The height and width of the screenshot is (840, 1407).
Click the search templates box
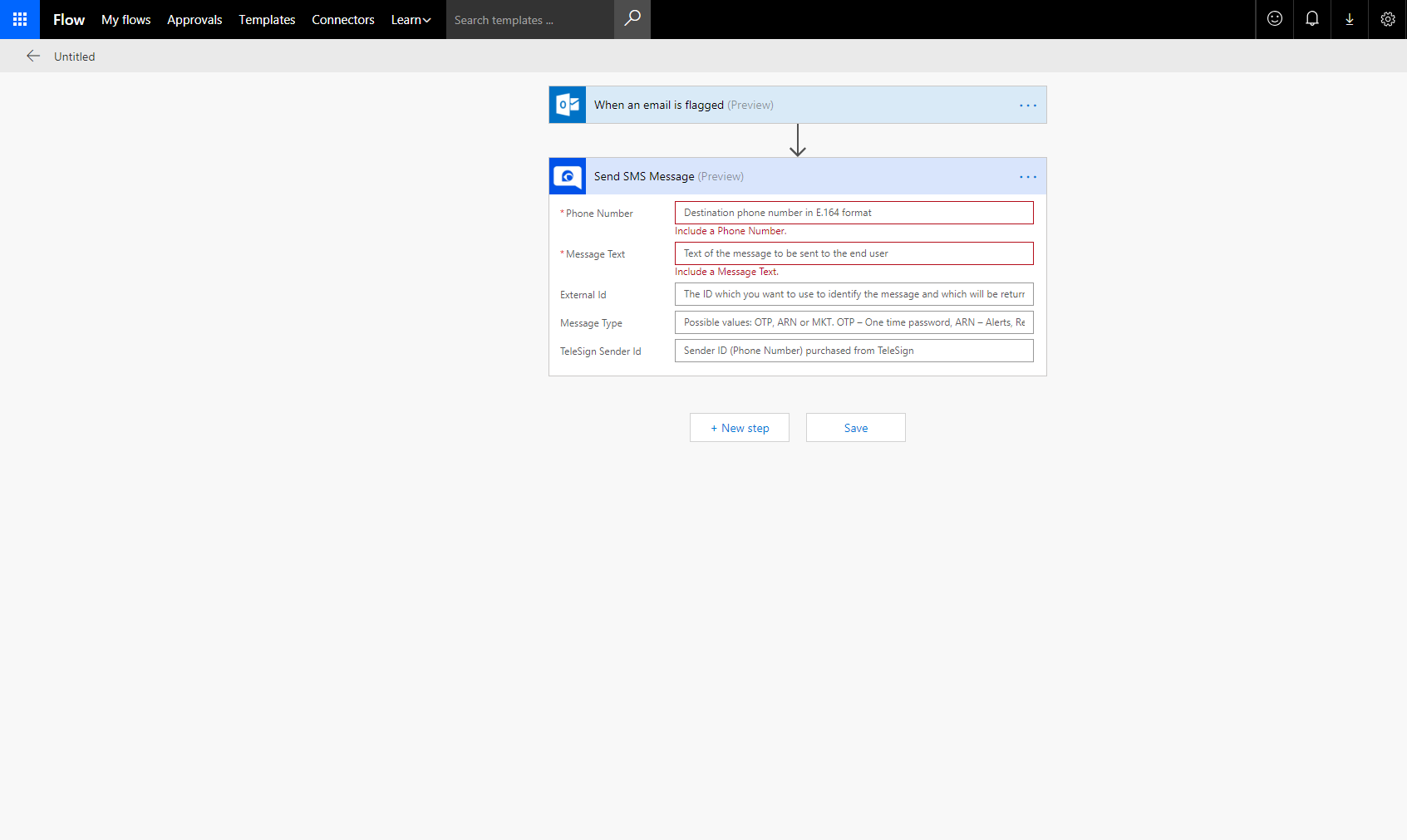pos(529,19)
